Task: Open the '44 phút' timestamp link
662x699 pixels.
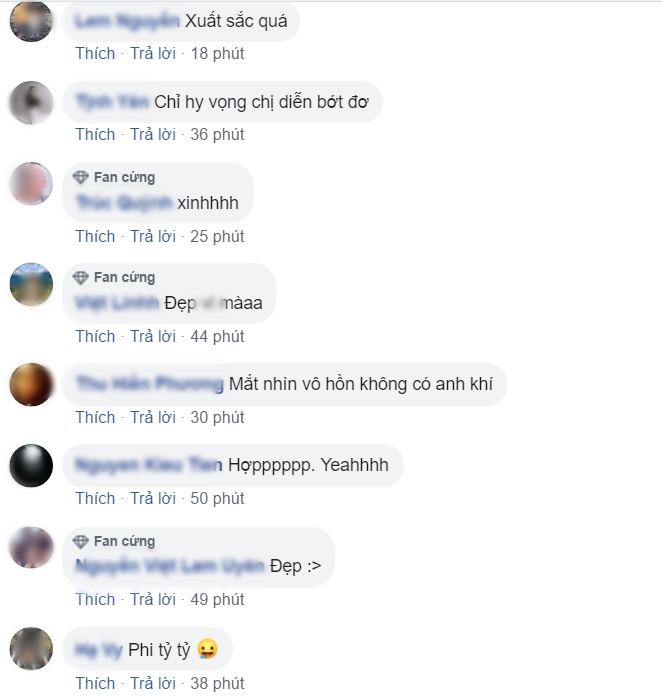Action: tap(217, 337)
